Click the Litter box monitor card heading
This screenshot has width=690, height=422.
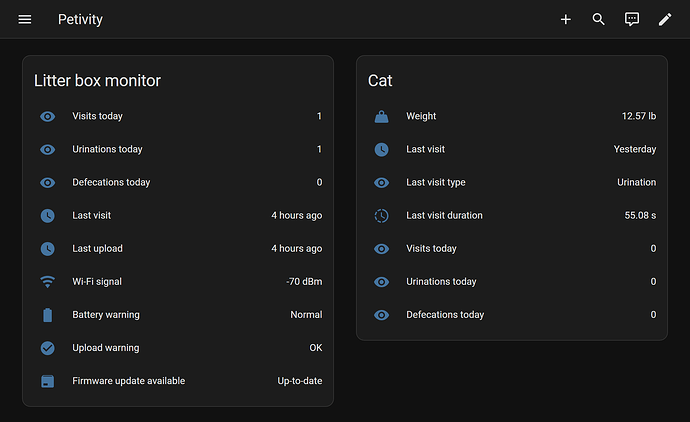coord(97,81)
